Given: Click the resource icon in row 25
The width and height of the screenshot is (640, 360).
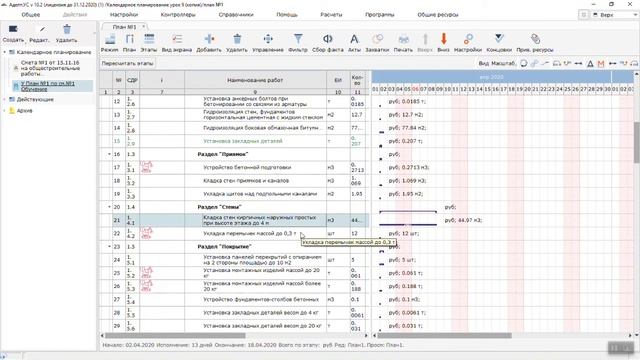Looking at the screenshot, I should pos(147,272).
